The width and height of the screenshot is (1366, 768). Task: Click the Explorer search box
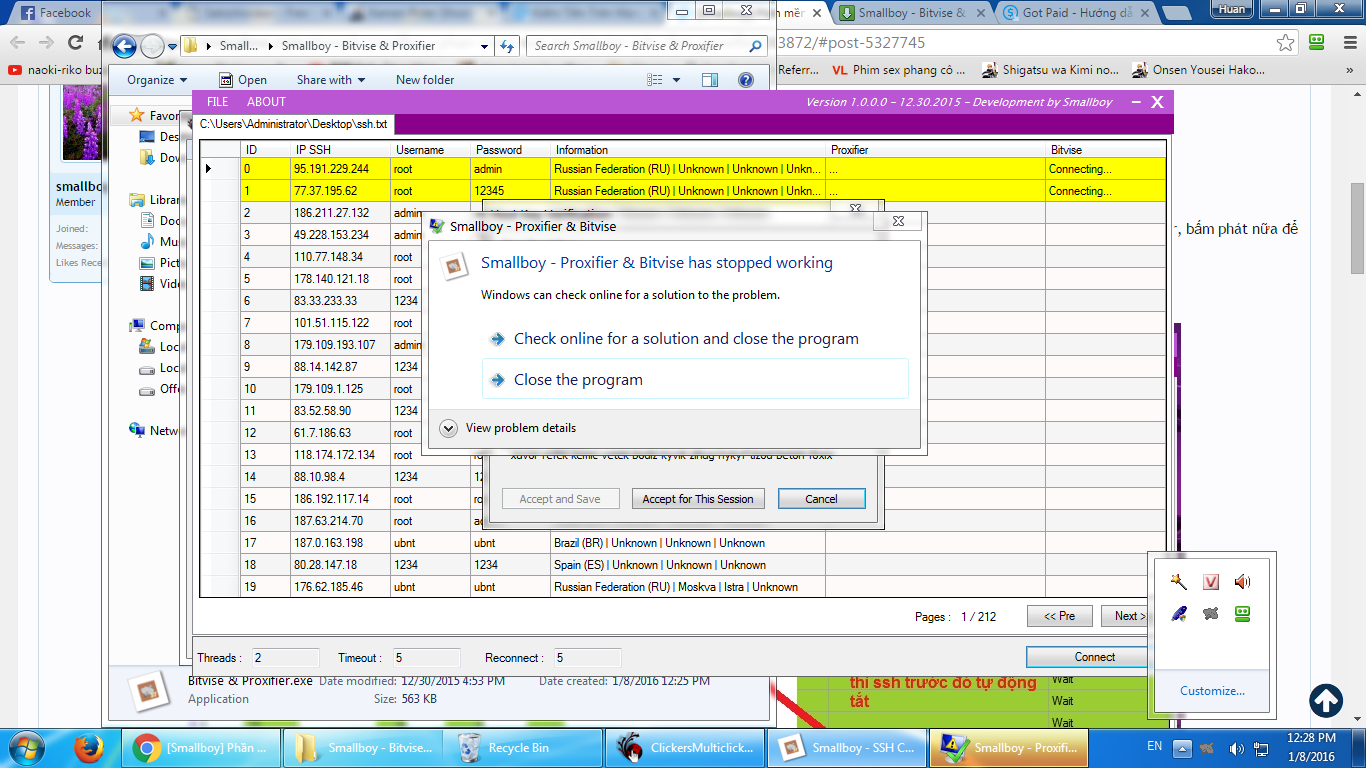[648, 46]
